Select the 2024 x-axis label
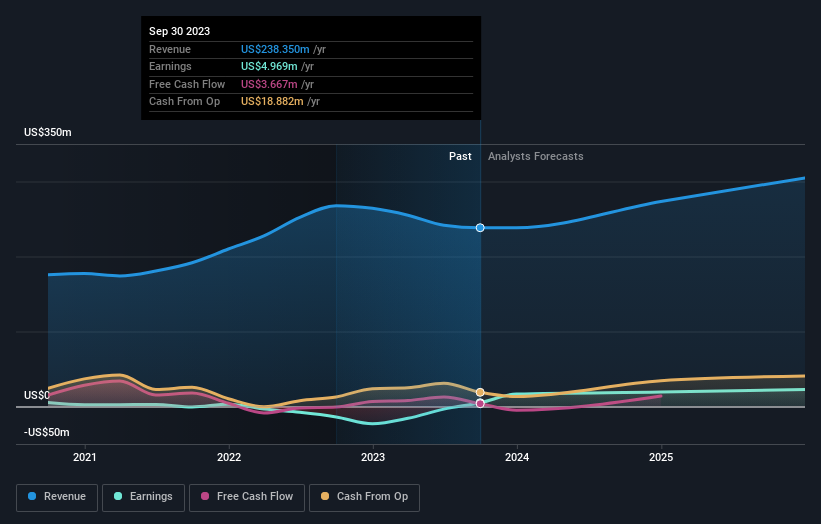Screen dimensions: 821x524 tap(517, 457)
